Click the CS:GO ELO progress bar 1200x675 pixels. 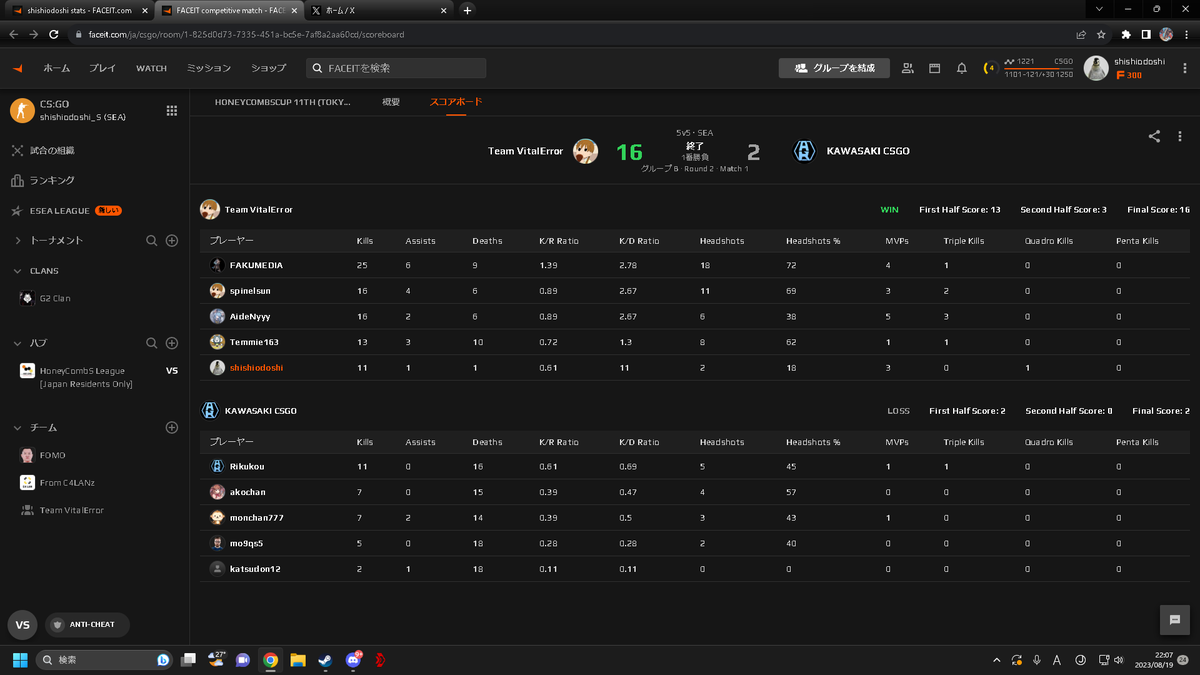pyautogui.click(x=1039, y=68)
